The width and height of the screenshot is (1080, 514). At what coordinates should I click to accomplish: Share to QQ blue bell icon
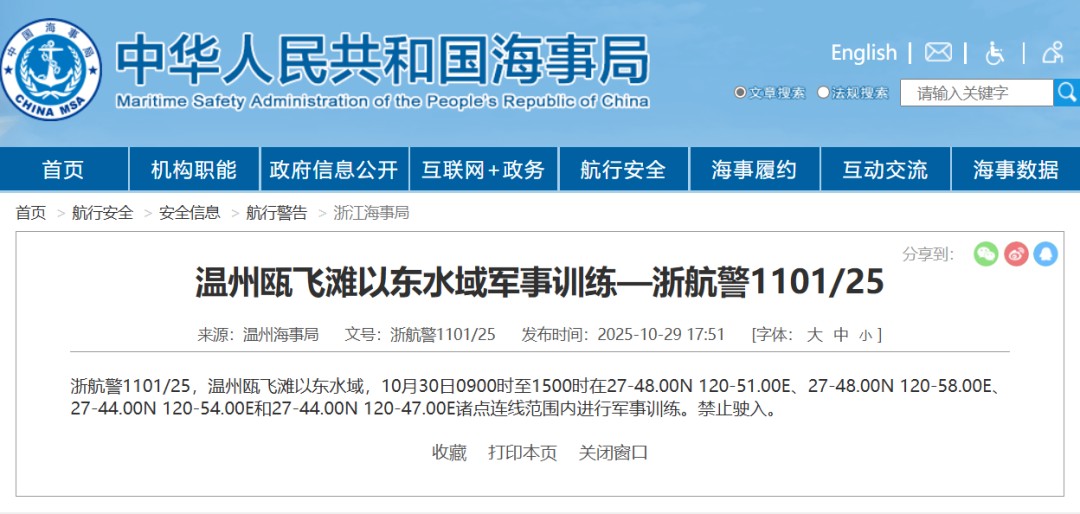pos(1046,254)
